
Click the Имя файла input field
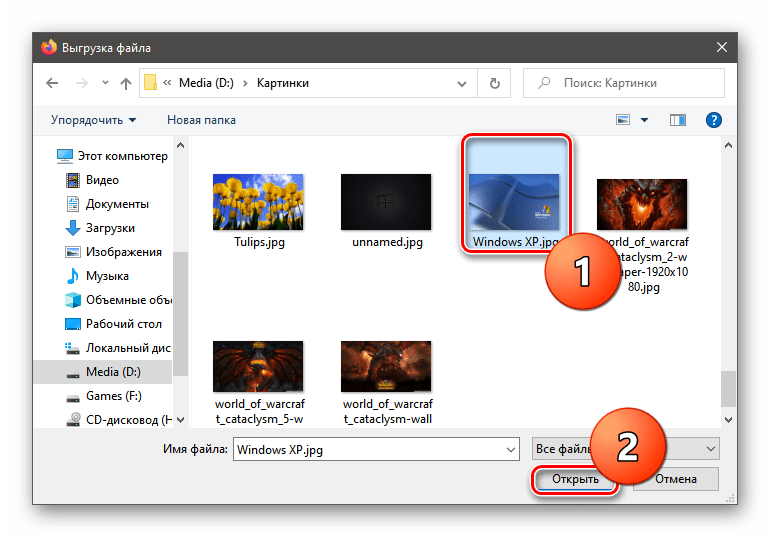click(x=376, y=450)
